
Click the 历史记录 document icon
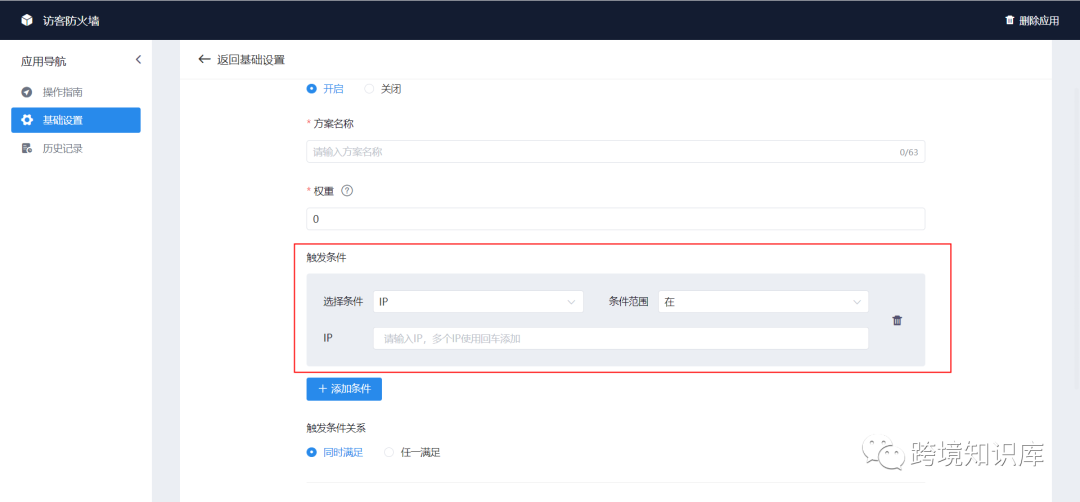[x=27, y=148]
